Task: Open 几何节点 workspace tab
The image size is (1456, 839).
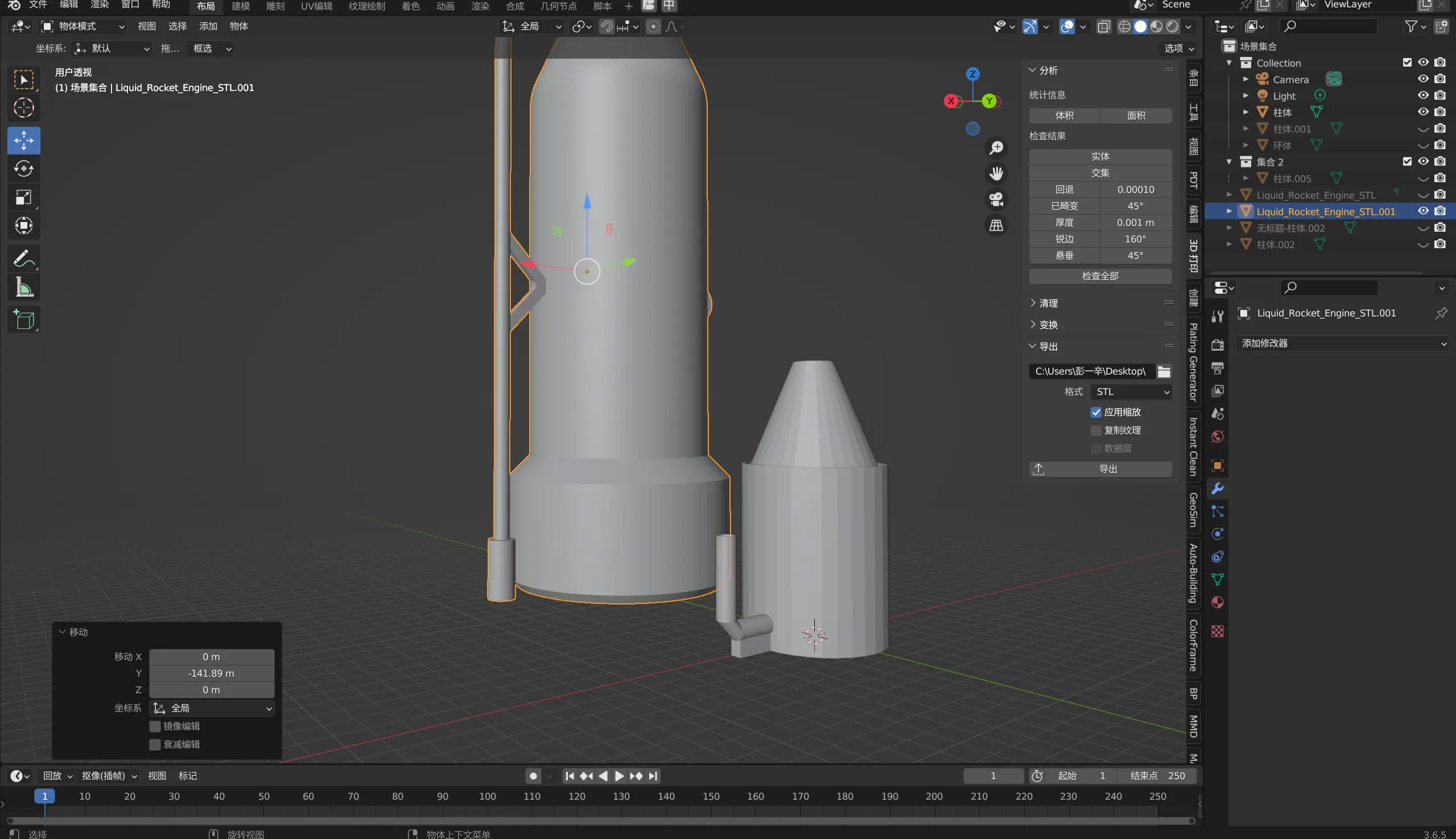Action: [558, 6]
